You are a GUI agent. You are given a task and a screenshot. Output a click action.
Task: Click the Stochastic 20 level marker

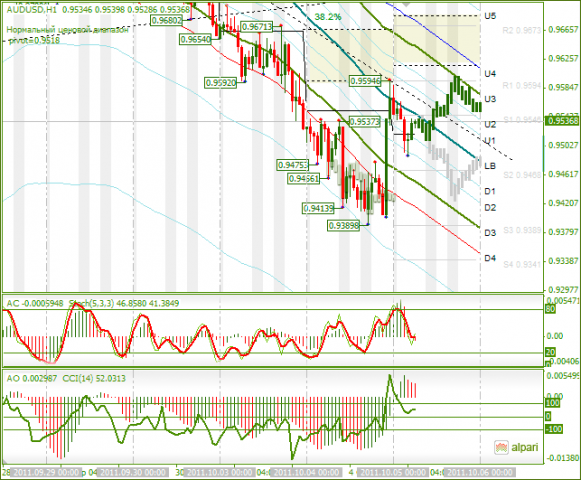[550, 352]
